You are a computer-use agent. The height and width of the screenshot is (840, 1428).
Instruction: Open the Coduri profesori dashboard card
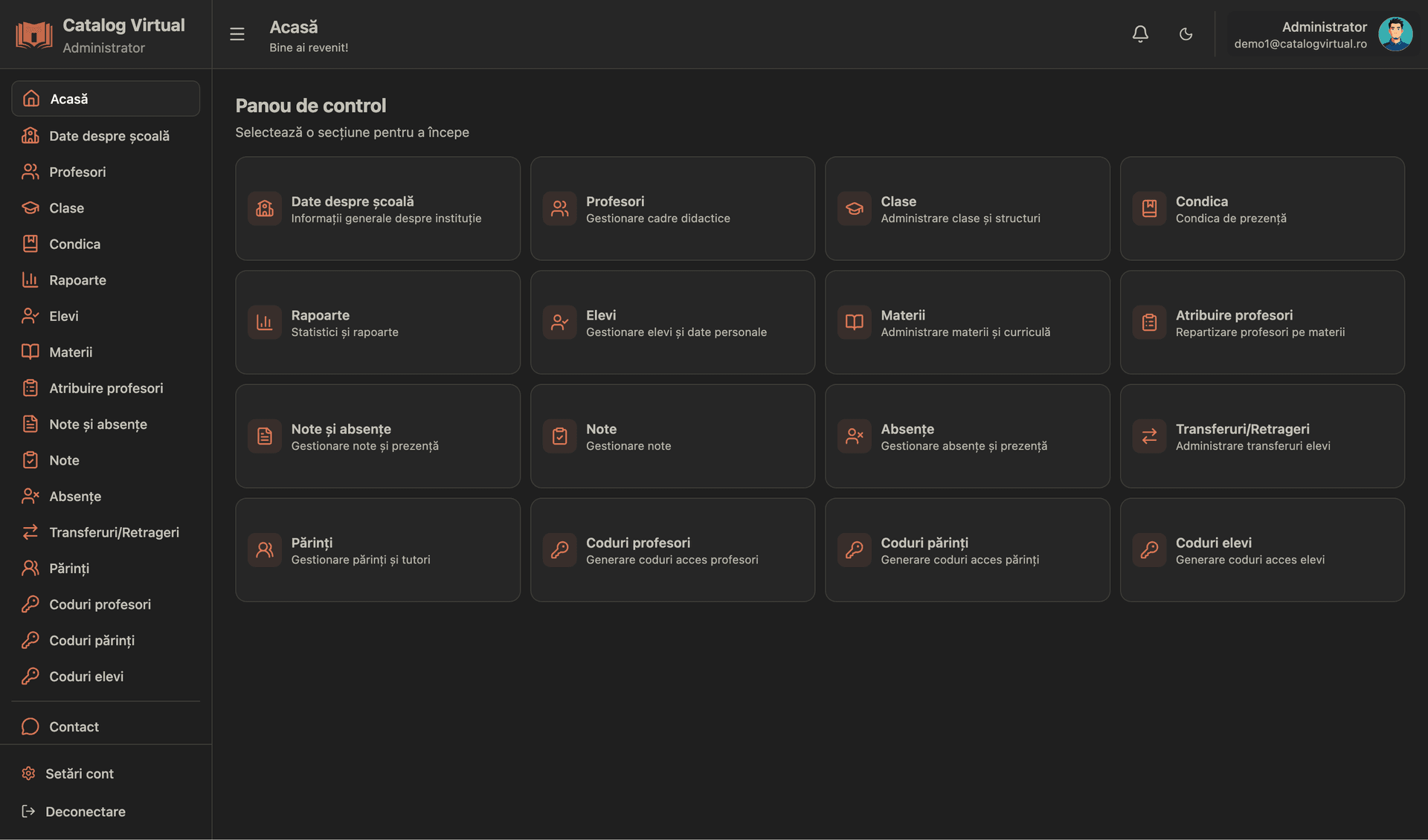672,550
